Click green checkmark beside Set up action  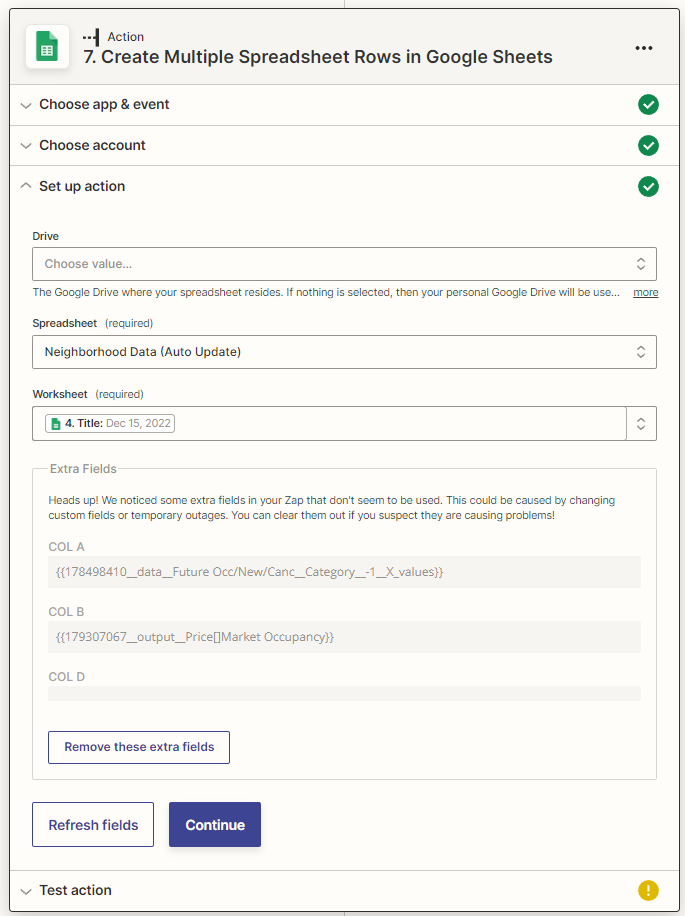coord(648,187)
